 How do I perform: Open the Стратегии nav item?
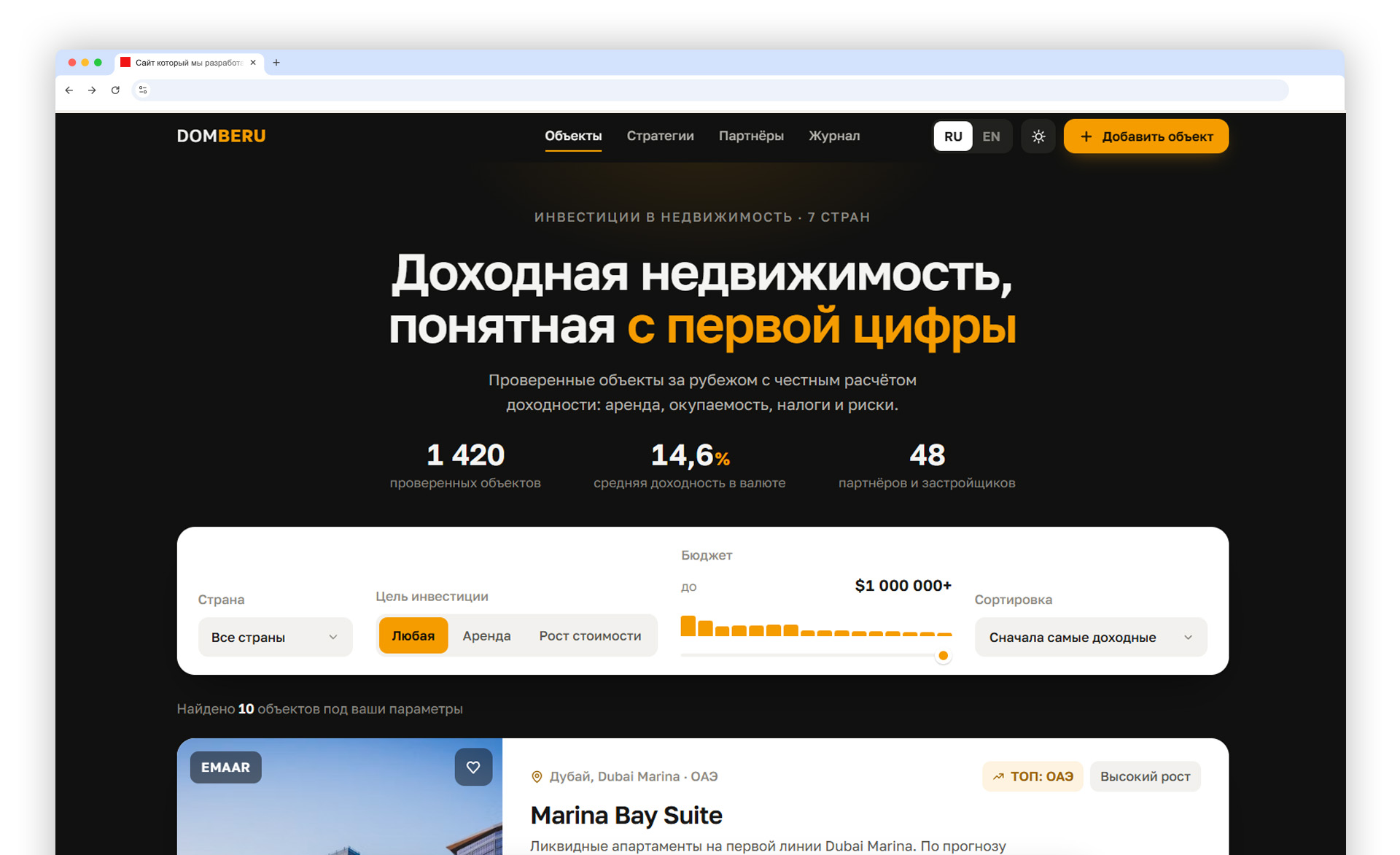pyautogui.click(x=660, y=136)
